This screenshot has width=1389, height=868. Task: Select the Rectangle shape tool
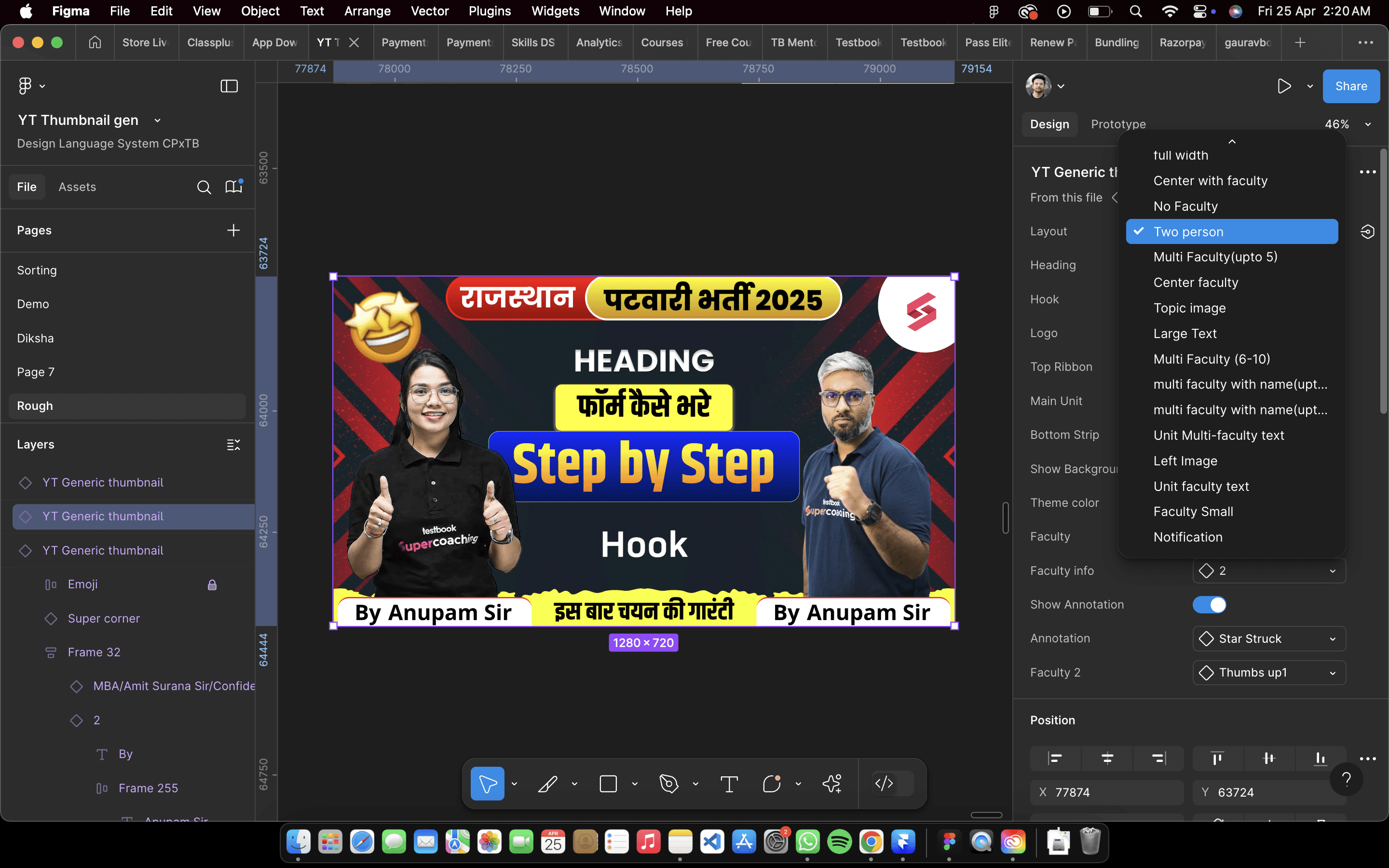(x=608, y=784)
